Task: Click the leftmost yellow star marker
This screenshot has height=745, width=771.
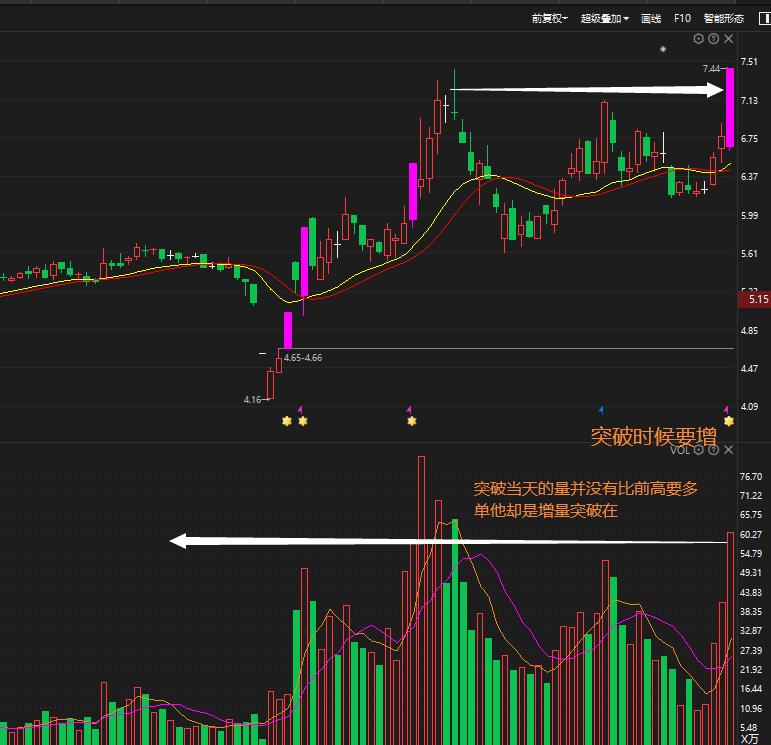Action: [x=287, y=421]
